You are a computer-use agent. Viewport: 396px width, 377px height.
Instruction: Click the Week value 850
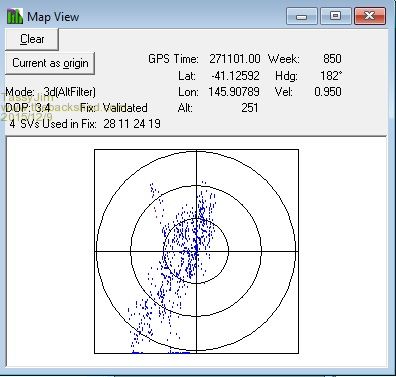tap(332, 59)
